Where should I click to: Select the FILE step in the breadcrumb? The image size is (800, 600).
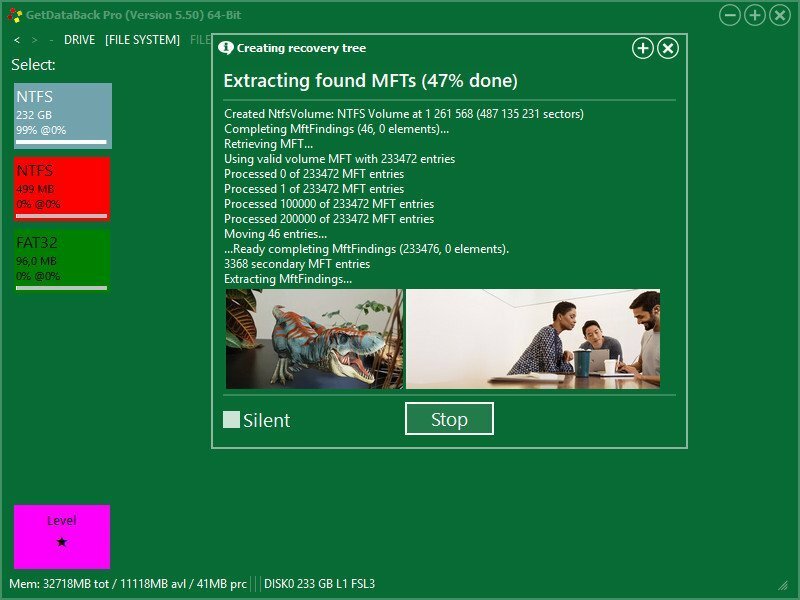coord(199,40)
